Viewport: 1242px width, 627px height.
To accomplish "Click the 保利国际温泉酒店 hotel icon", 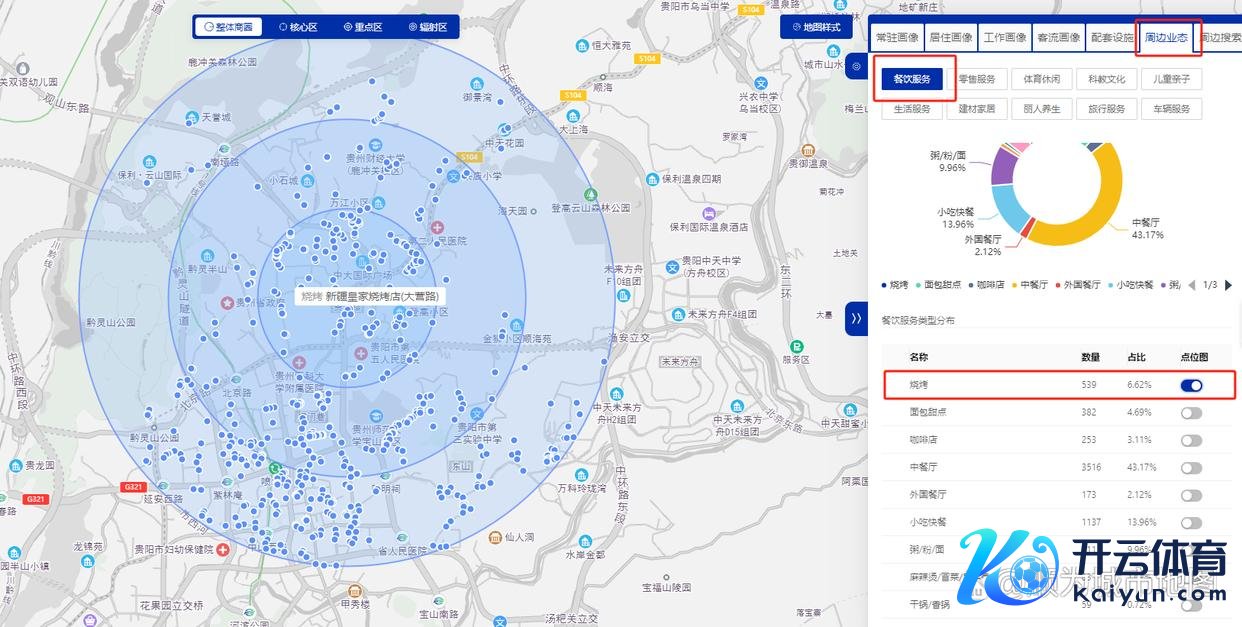I will [x=708, y=213].
